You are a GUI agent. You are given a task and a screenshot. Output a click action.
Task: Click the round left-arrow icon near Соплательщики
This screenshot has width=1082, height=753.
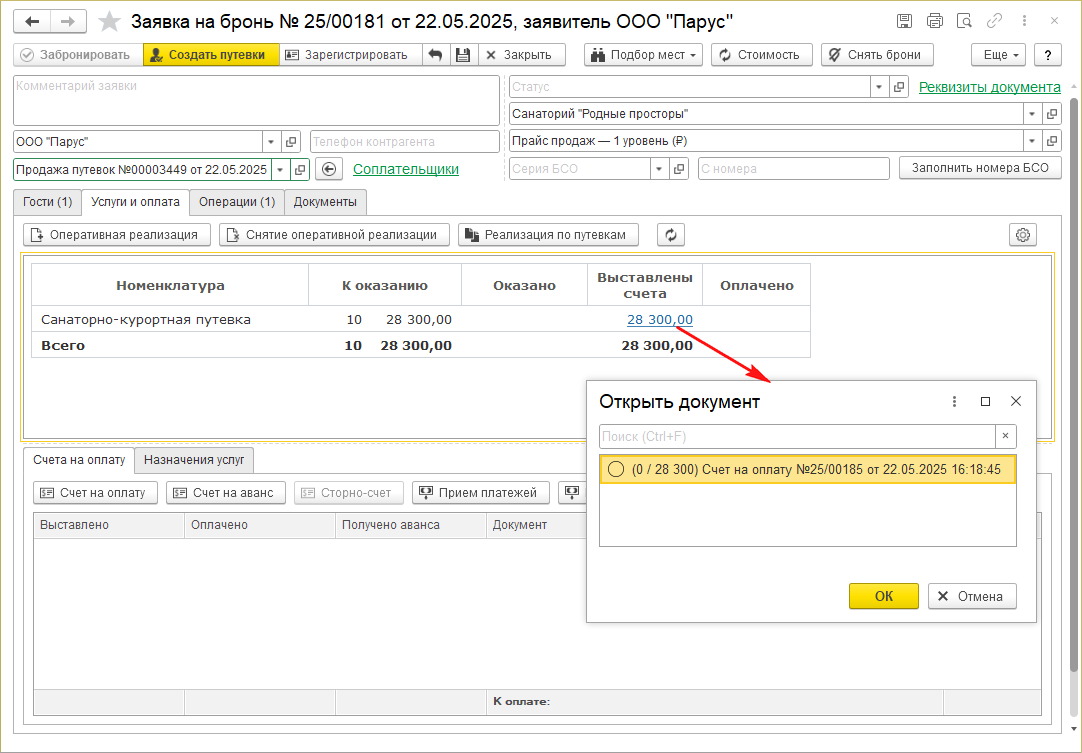point(330,169)
